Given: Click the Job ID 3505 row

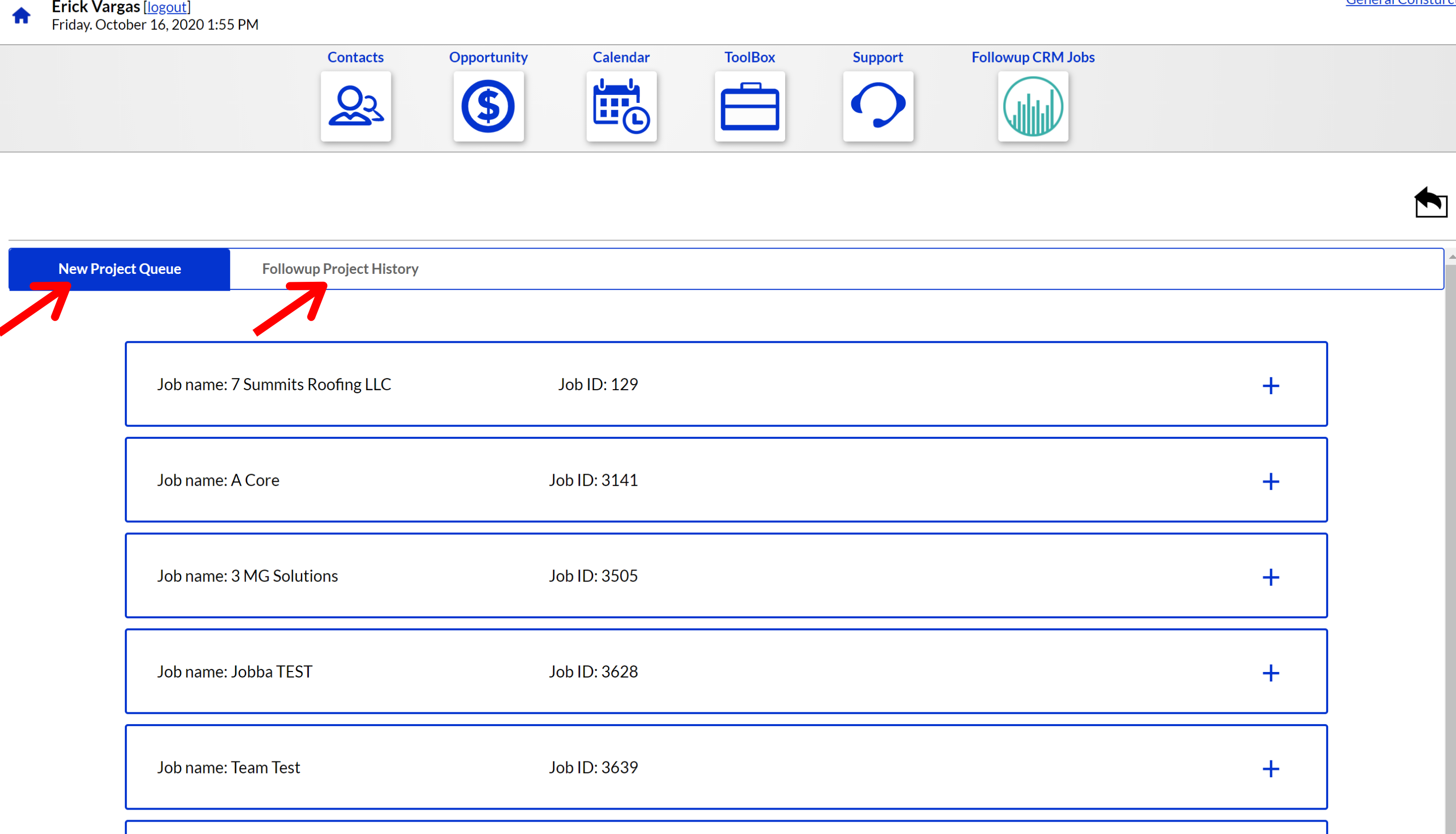Looking at the screenshot, I should pyautogui.click(x=593, y=576).
